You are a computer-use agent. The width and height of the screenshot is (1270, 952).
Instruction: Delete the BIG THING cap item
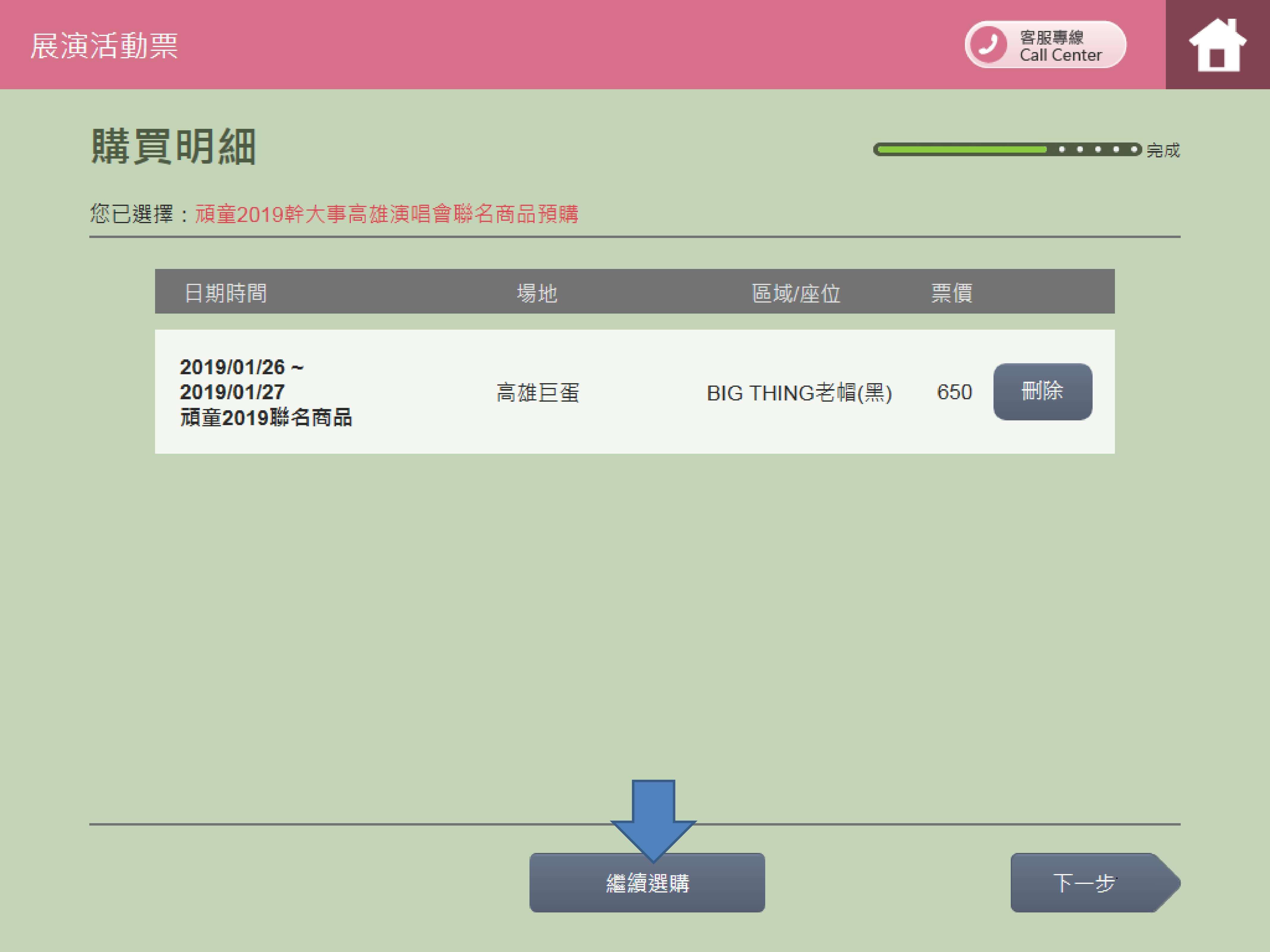(x=1042, y=391)
